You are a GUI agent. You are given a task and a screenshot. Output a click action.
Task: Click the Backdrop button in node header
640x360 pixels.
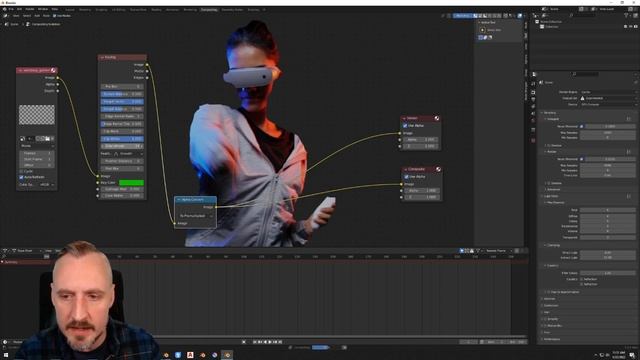click(462, 16)
